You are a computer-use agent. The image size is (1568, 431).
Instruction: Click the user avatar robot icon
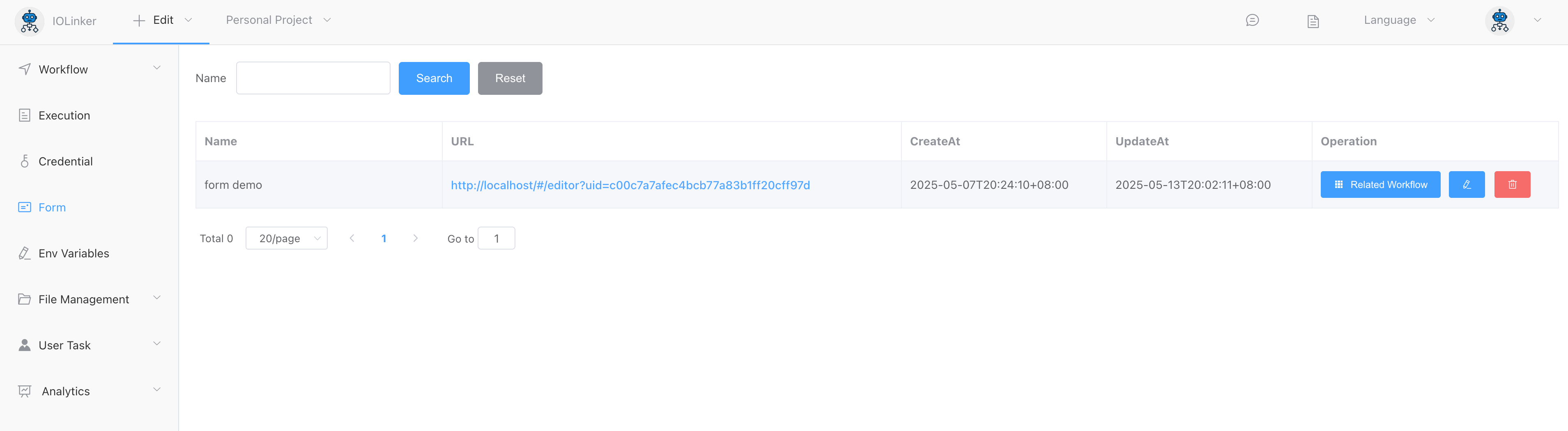(1499, 21)
